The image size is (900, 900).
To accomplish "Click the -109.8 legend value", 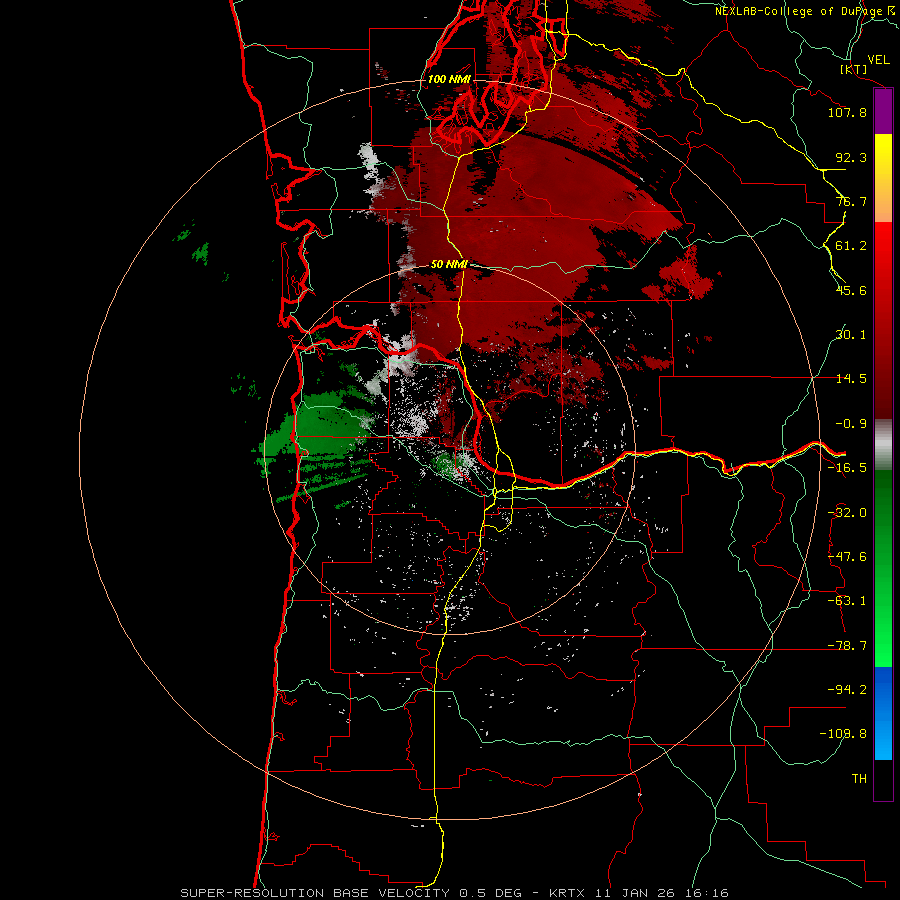I will point(843,734).
